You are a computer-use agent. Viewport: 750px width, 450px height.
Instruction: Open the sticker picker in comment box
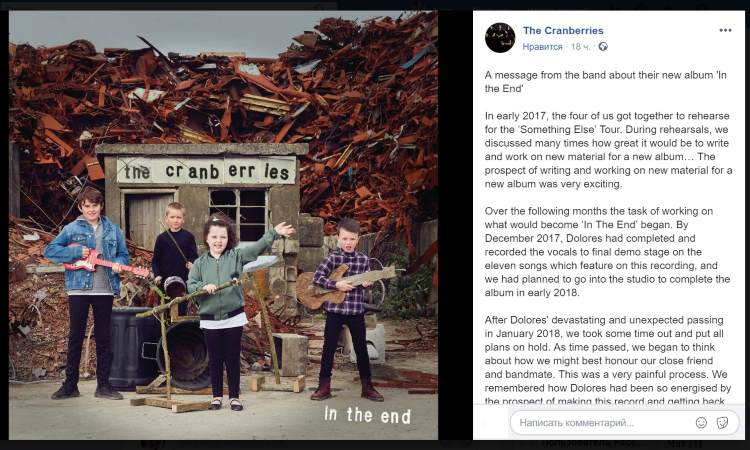pyautogui.click(x=722, y=422)
